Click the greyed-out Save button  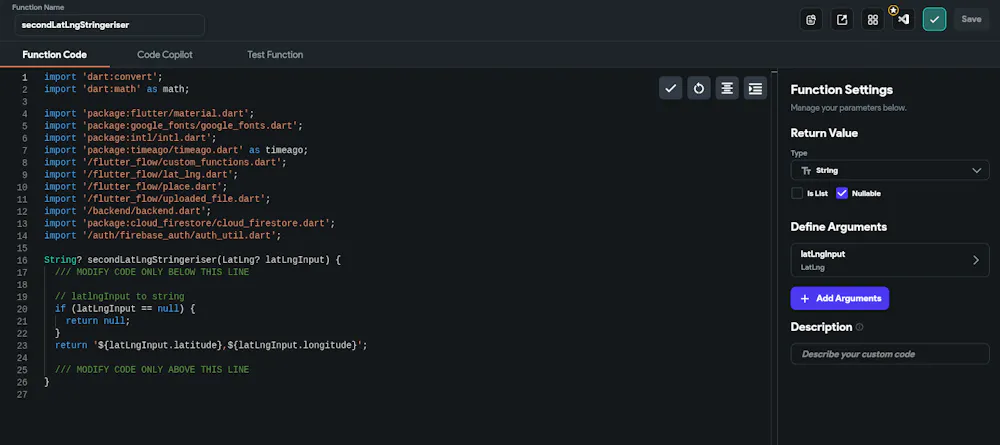(971, 19)
